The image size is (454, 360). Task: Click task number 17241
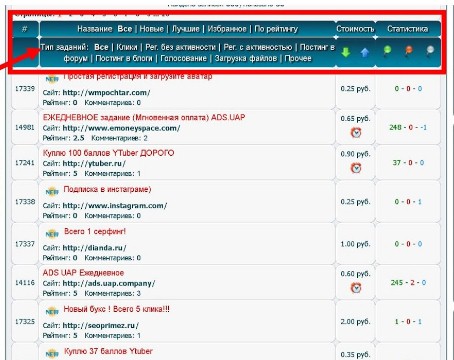tap(25, 163)
